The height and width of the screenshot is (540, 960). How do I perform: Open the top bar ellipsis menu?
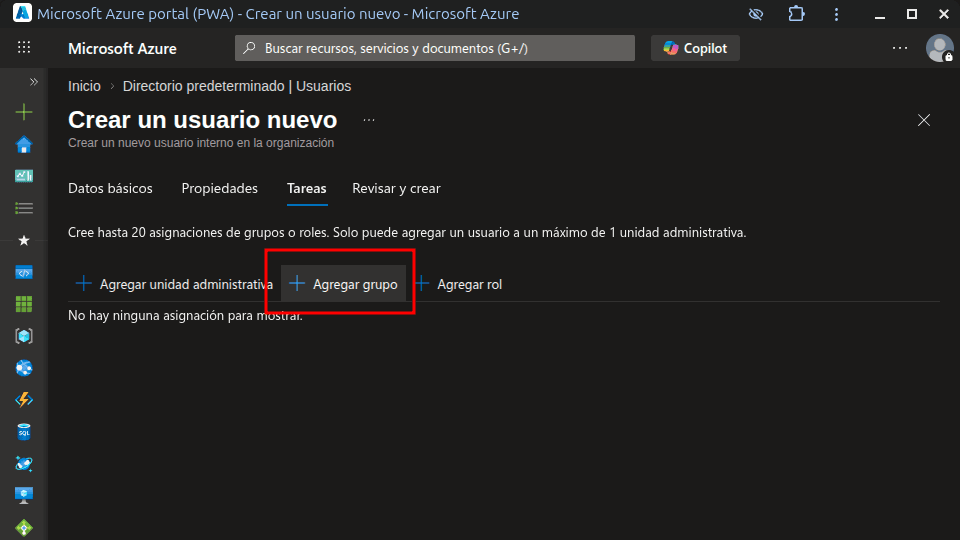pos(900,48)
